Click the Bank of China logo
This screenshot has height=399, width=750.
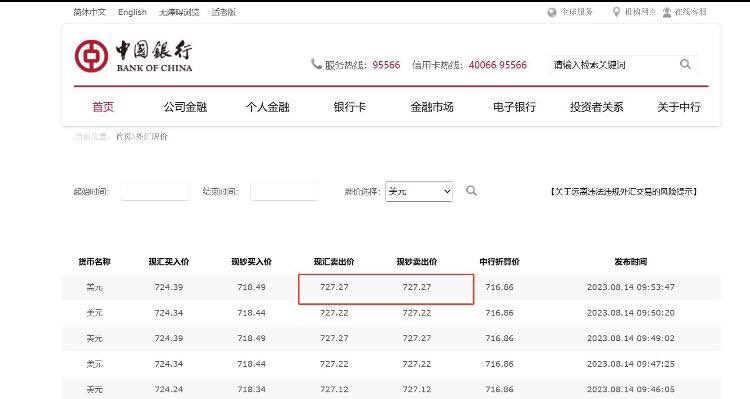pos(133,56)
